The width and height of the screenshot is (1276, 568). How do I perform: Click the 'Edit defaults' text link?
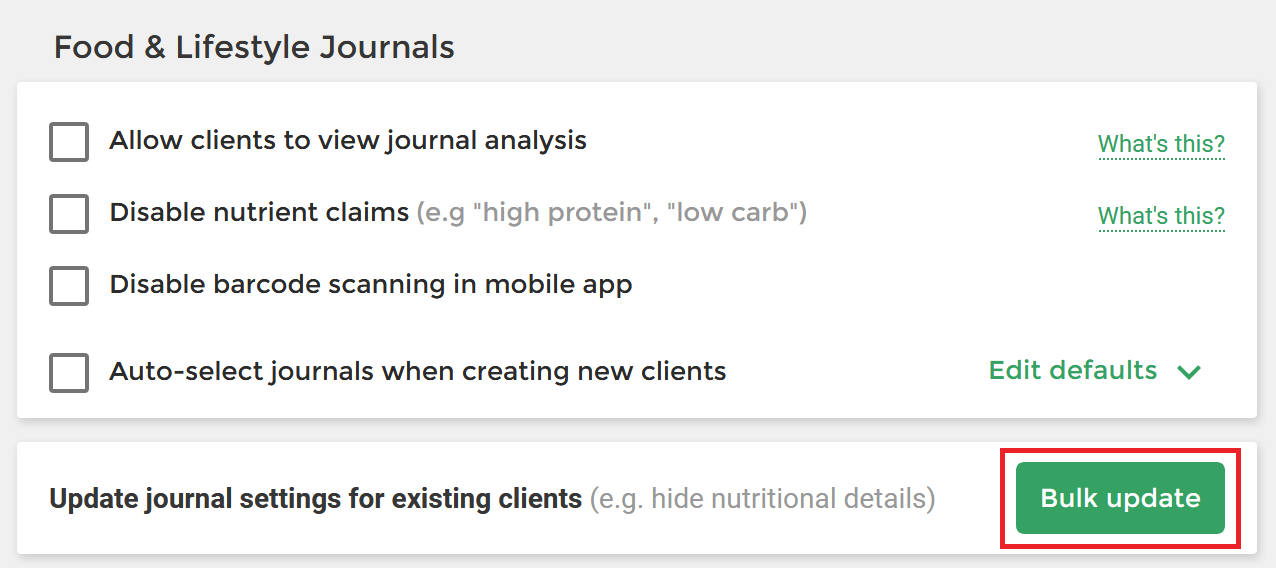point(1073,370)
